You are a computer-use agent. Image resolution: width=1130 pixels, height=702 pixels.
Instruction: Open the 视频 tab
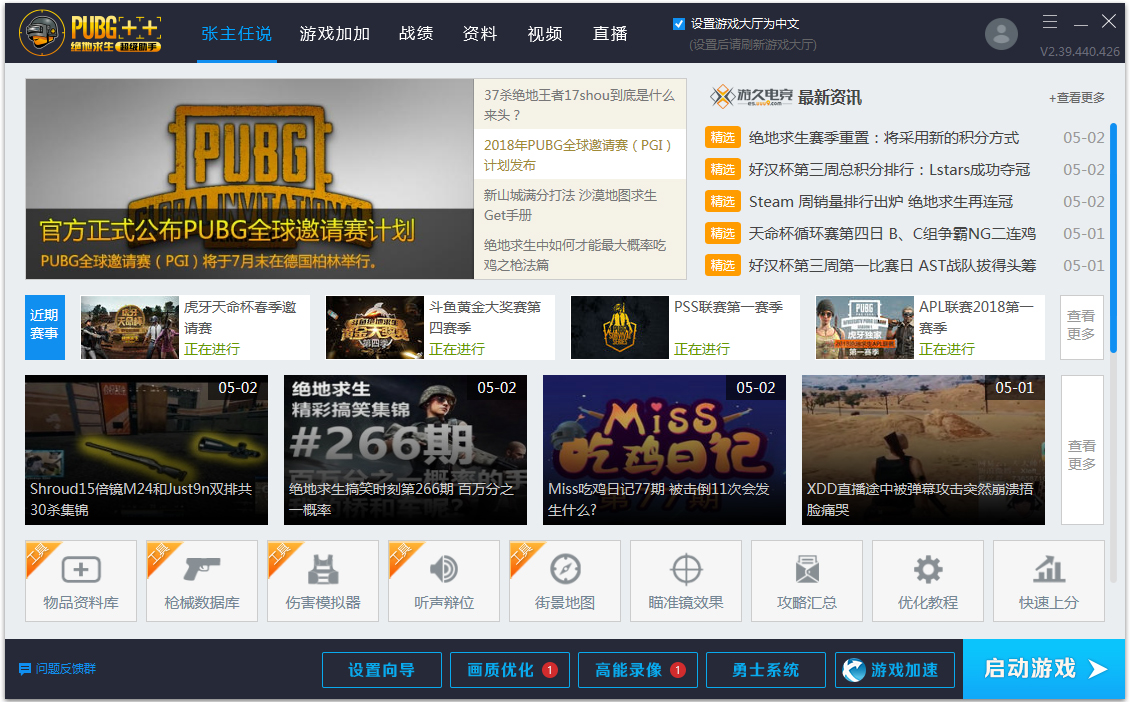545,34
